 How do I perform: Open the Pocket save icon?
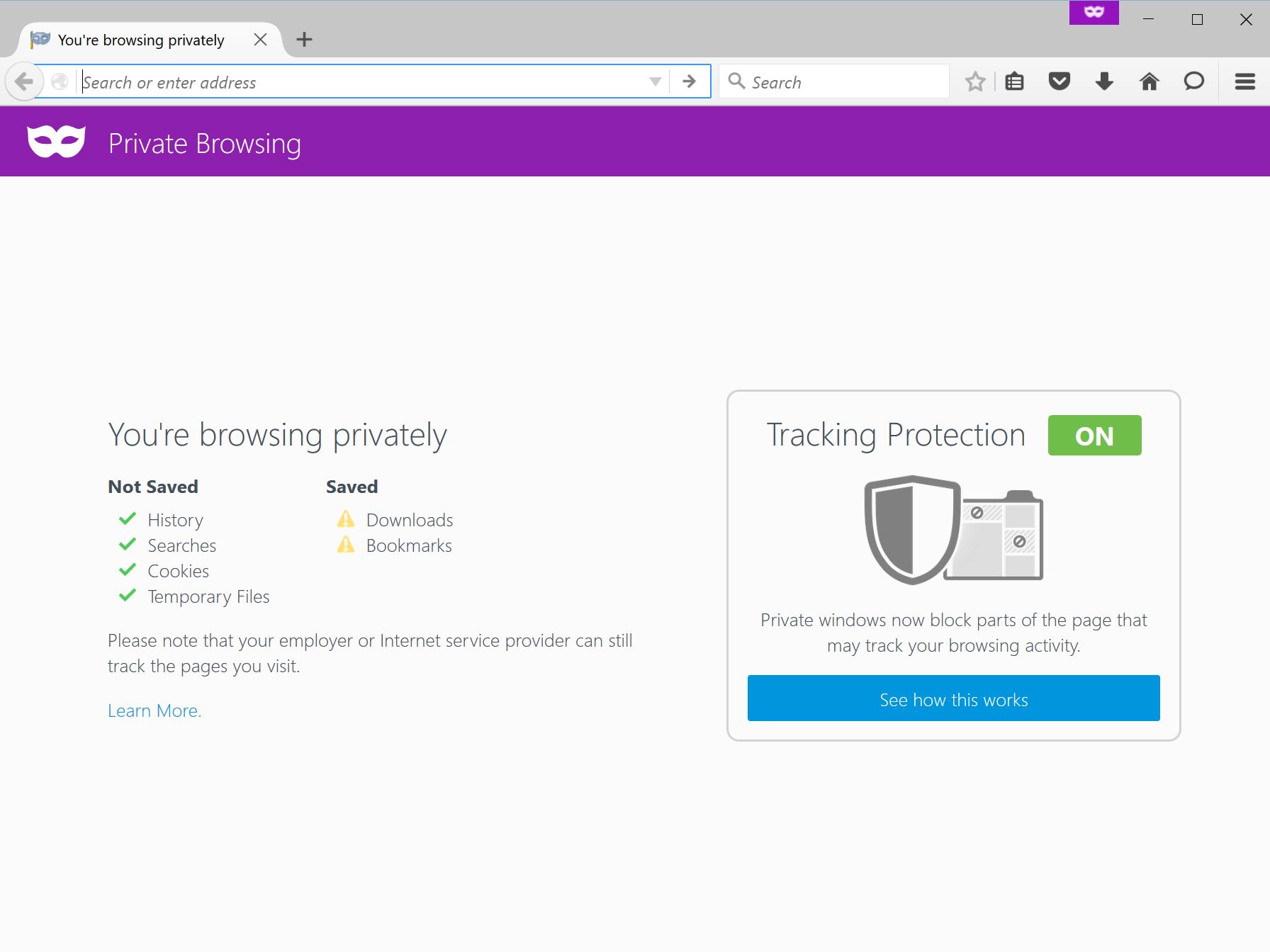[x=1059, y=81]
